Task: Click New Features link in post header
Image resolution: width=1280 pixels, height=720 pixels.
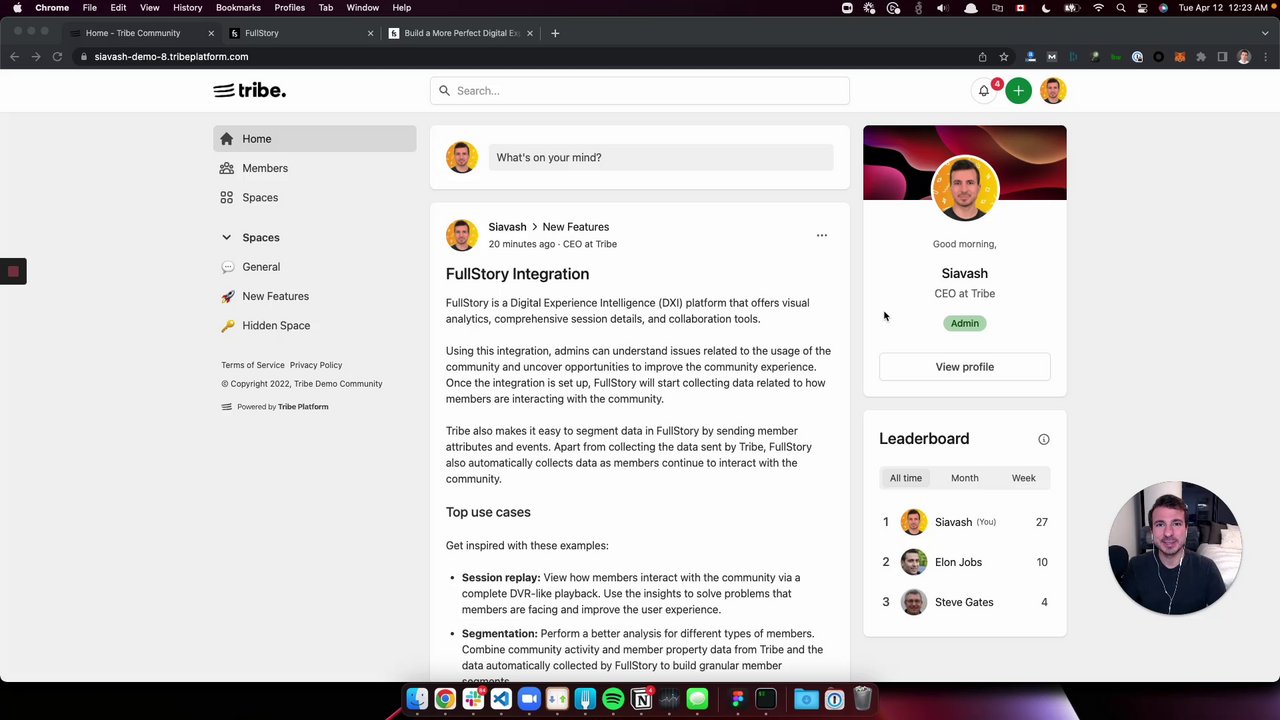Action: point(576,227)
